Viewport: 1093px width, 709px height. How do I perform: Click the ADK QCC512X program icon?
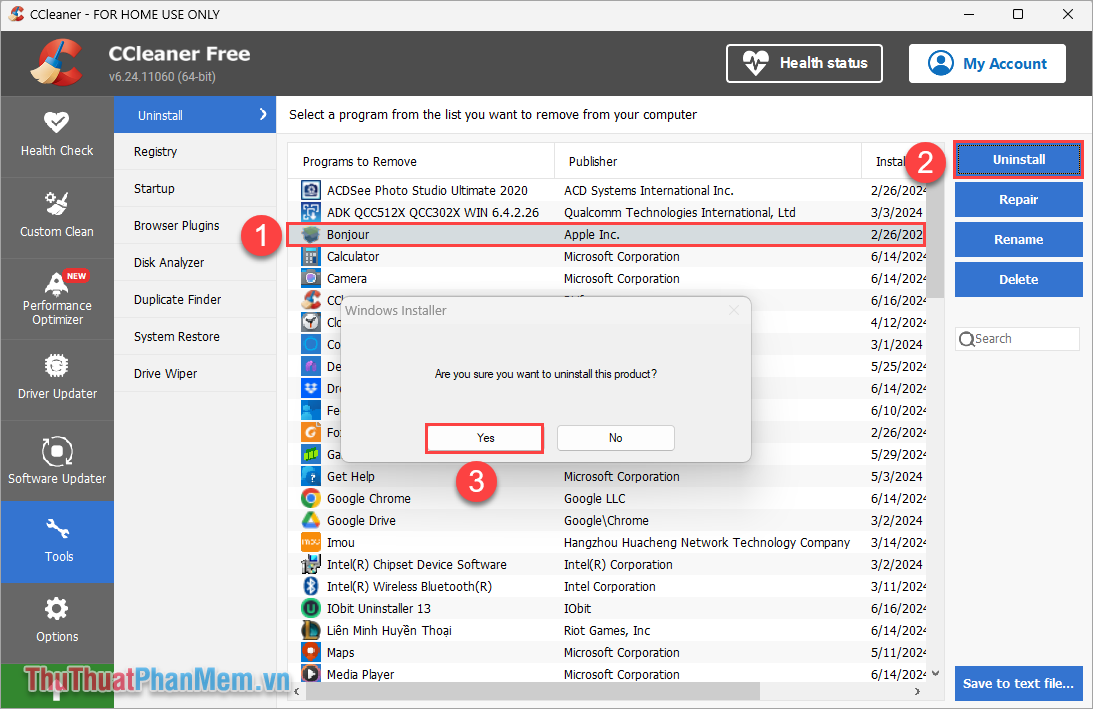[310, 212]
